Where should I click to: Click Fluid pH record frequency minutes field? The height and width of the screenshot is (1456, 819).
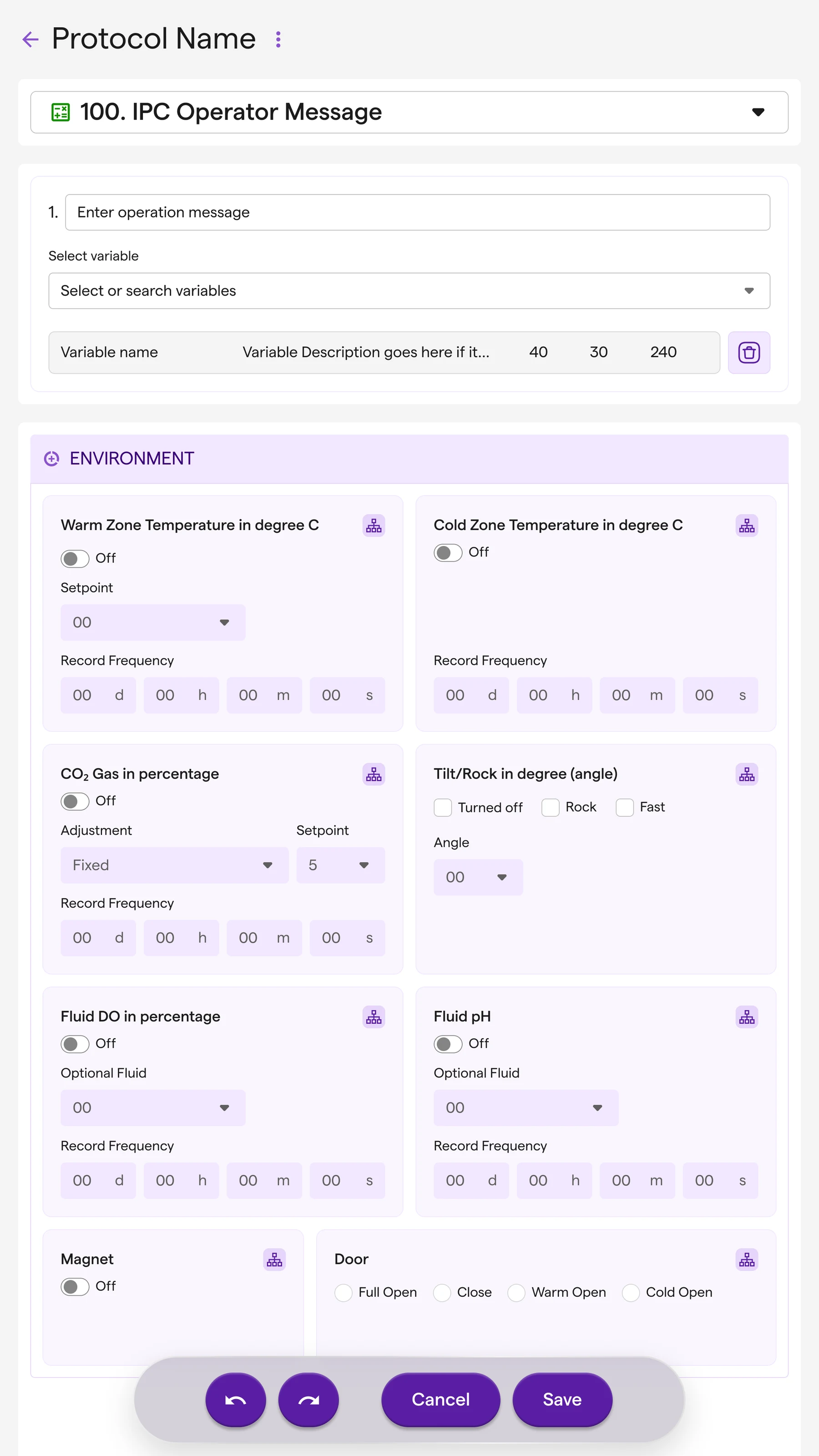[x=637, y=1180]
